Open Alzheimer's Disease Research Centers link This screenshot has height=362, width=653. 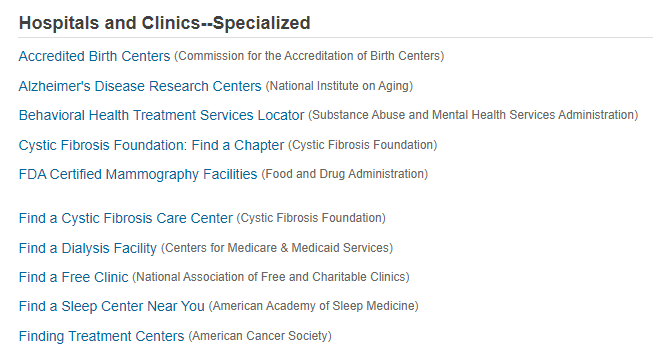pos(140,86)
